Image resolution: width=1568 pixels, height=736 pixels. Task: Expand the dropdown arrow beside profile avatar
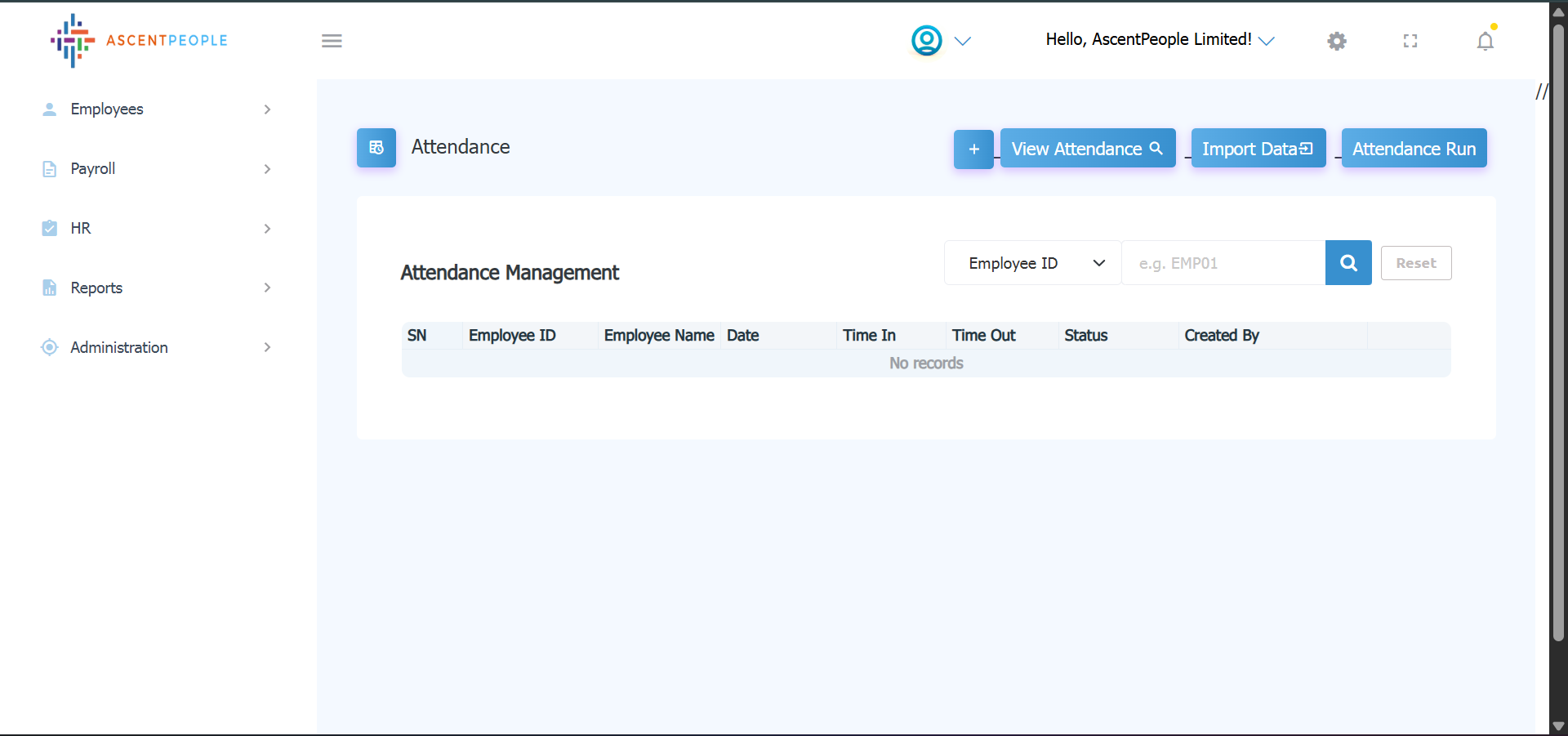click(963, 41)
